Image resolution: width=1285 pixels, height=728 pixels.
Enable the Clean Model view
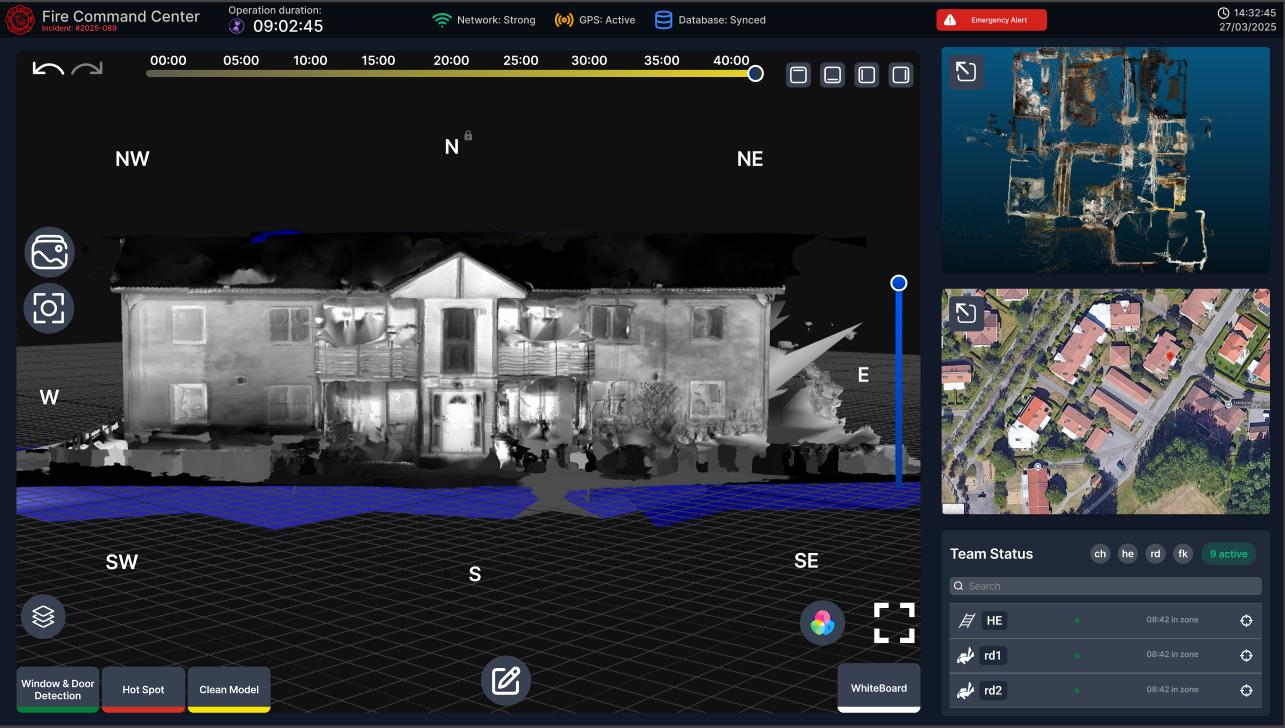pyautogui.click(x=229, y=689)
